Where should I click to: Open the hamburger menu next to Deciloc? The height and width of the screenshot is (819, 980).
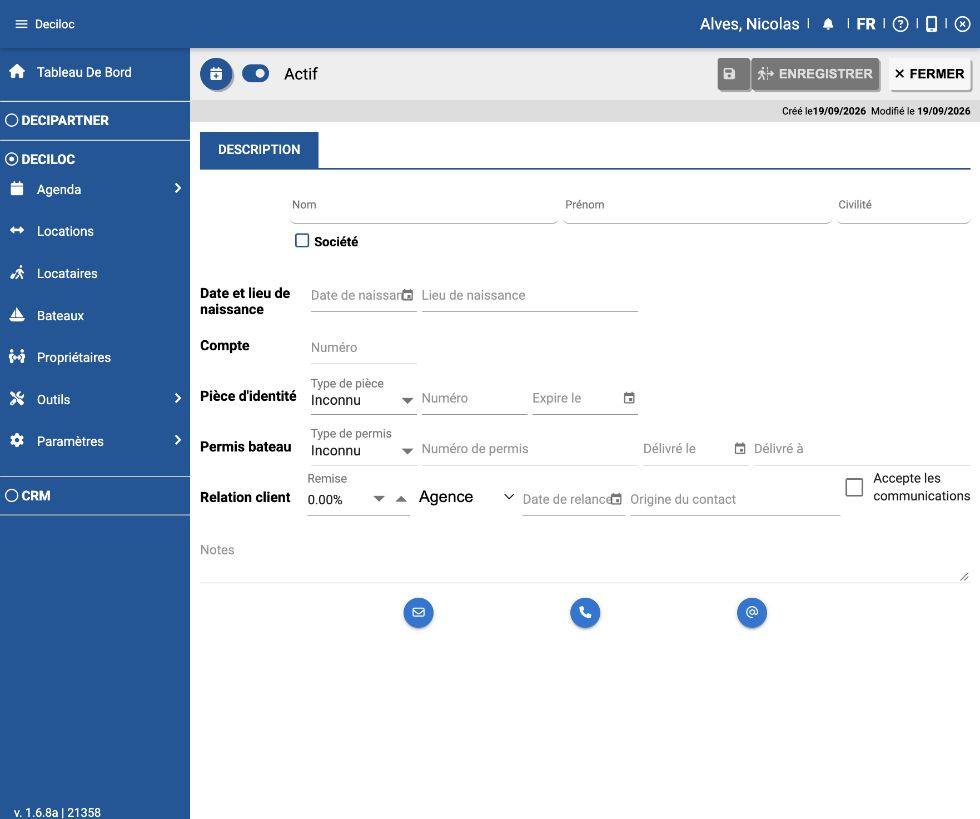tap(21, 24)
